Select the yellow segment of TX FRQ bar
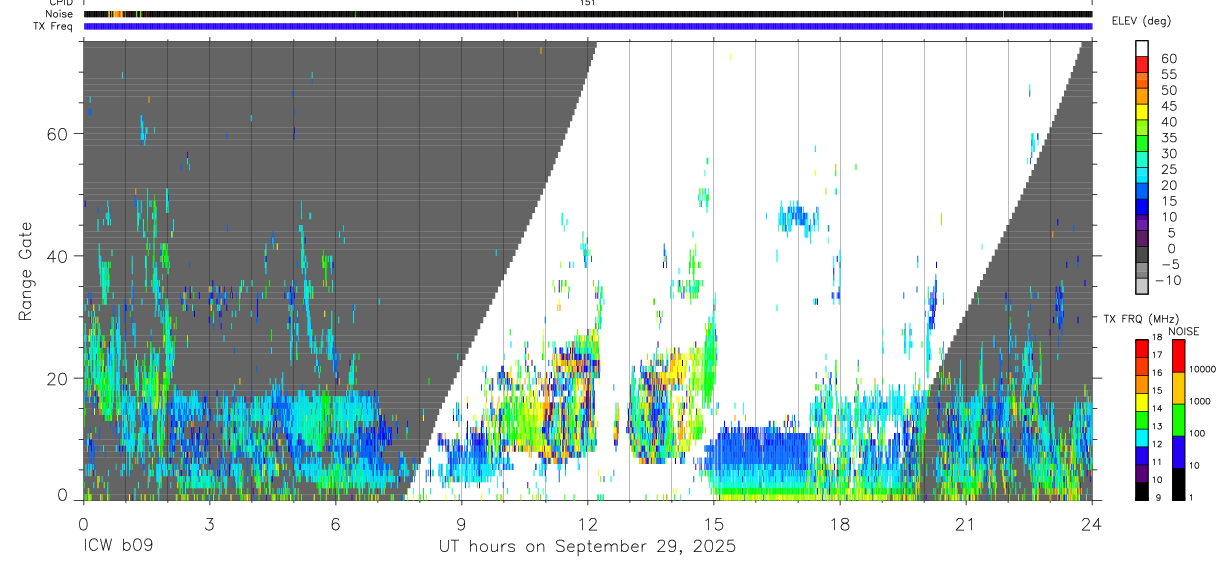 pyautogui.click(x=1143, y=402)
